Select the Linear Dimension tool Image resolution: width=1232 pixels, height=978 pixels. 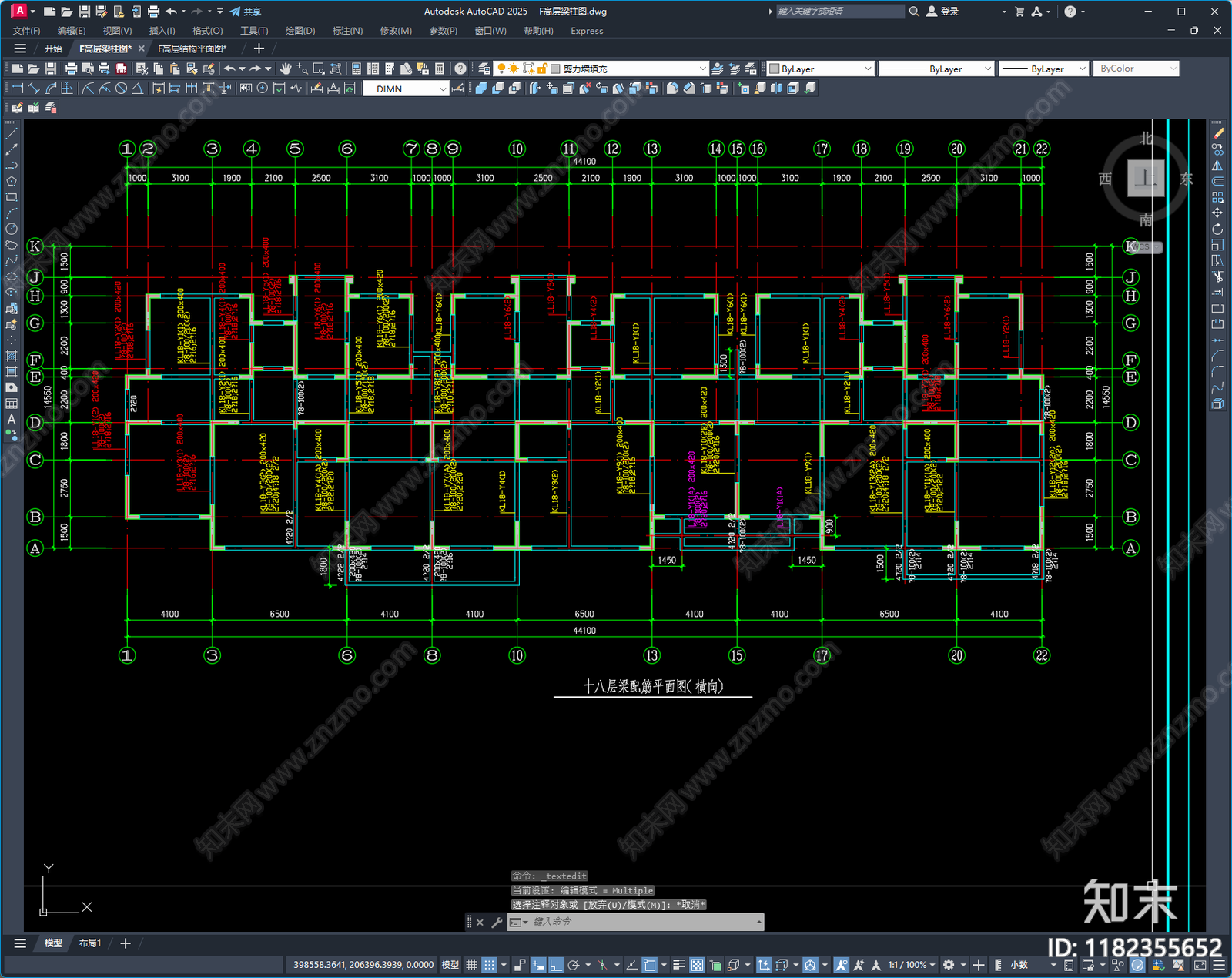[17, 89]
